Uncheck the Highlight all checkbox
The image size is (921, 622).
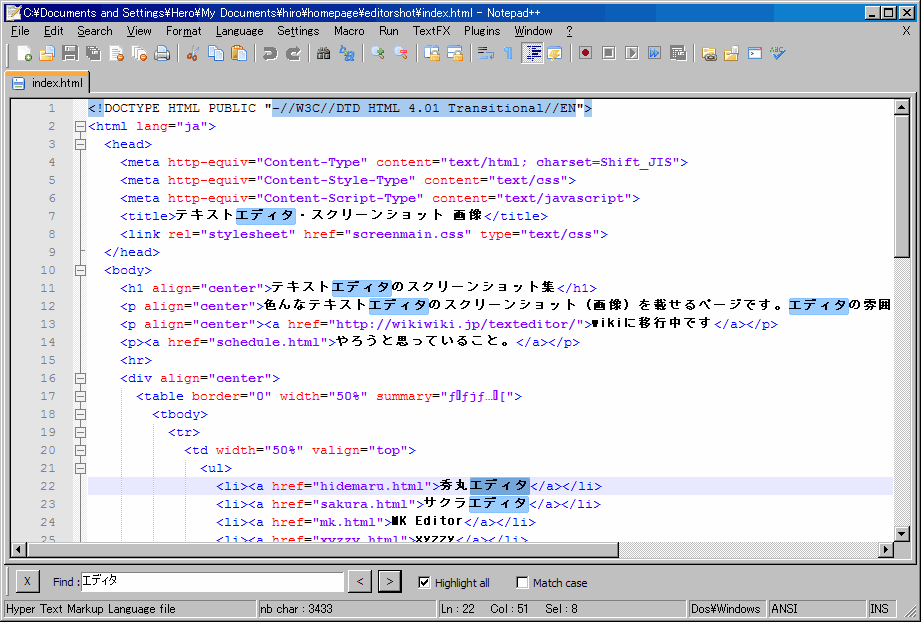424,582
